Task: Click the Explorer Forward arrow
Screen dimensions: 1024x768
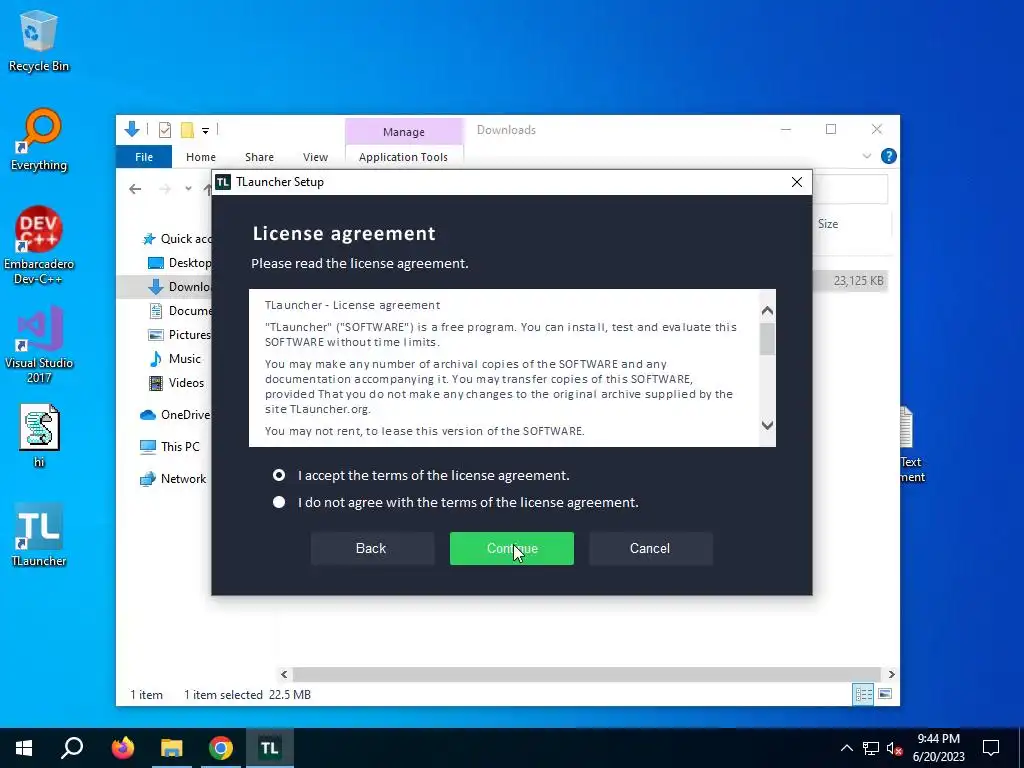Action: pyautogui.click(x=165, y=189)
